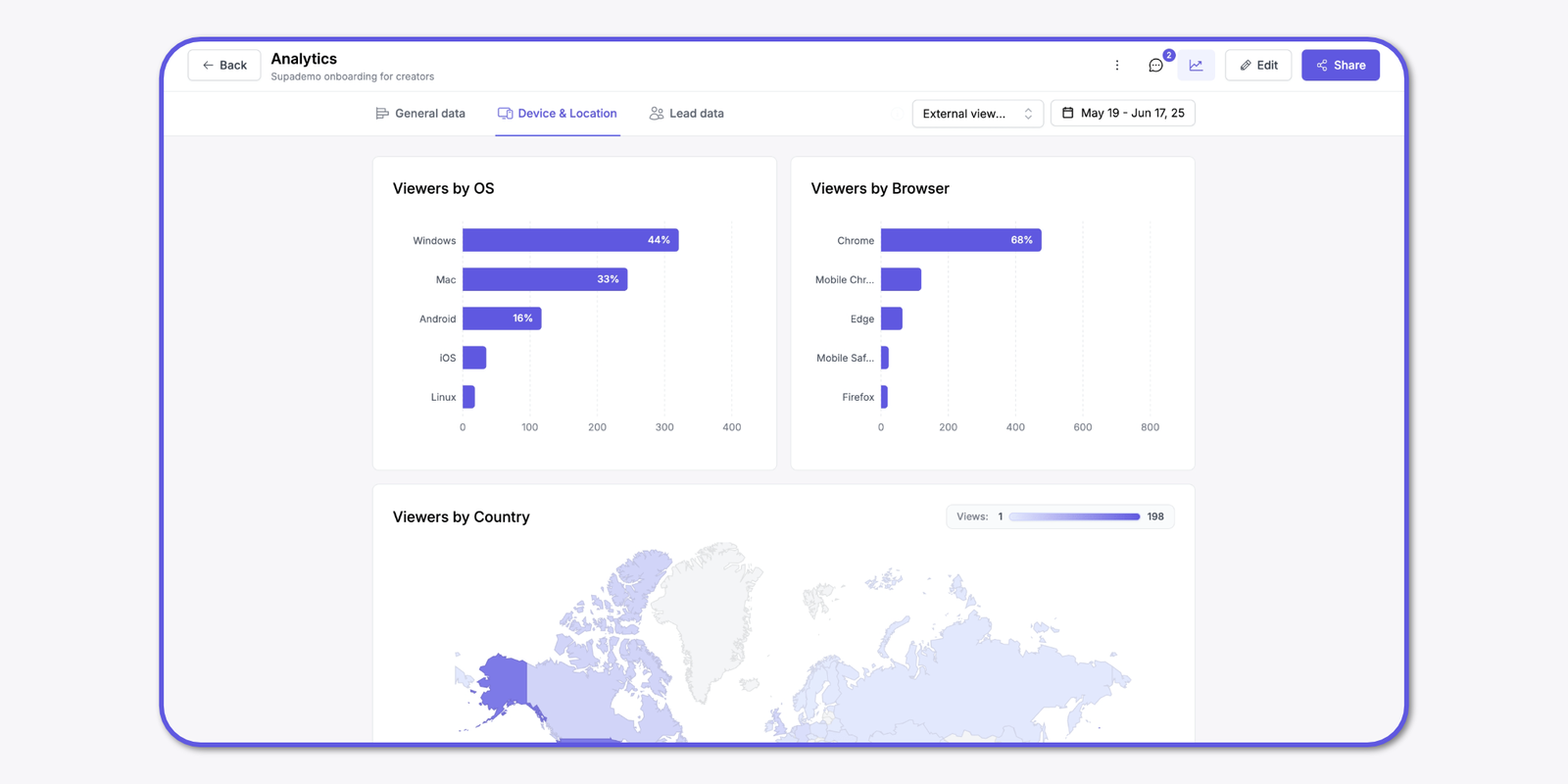Click the External view selector chevrons
1568x784 pixels.
click(1028, 114)
